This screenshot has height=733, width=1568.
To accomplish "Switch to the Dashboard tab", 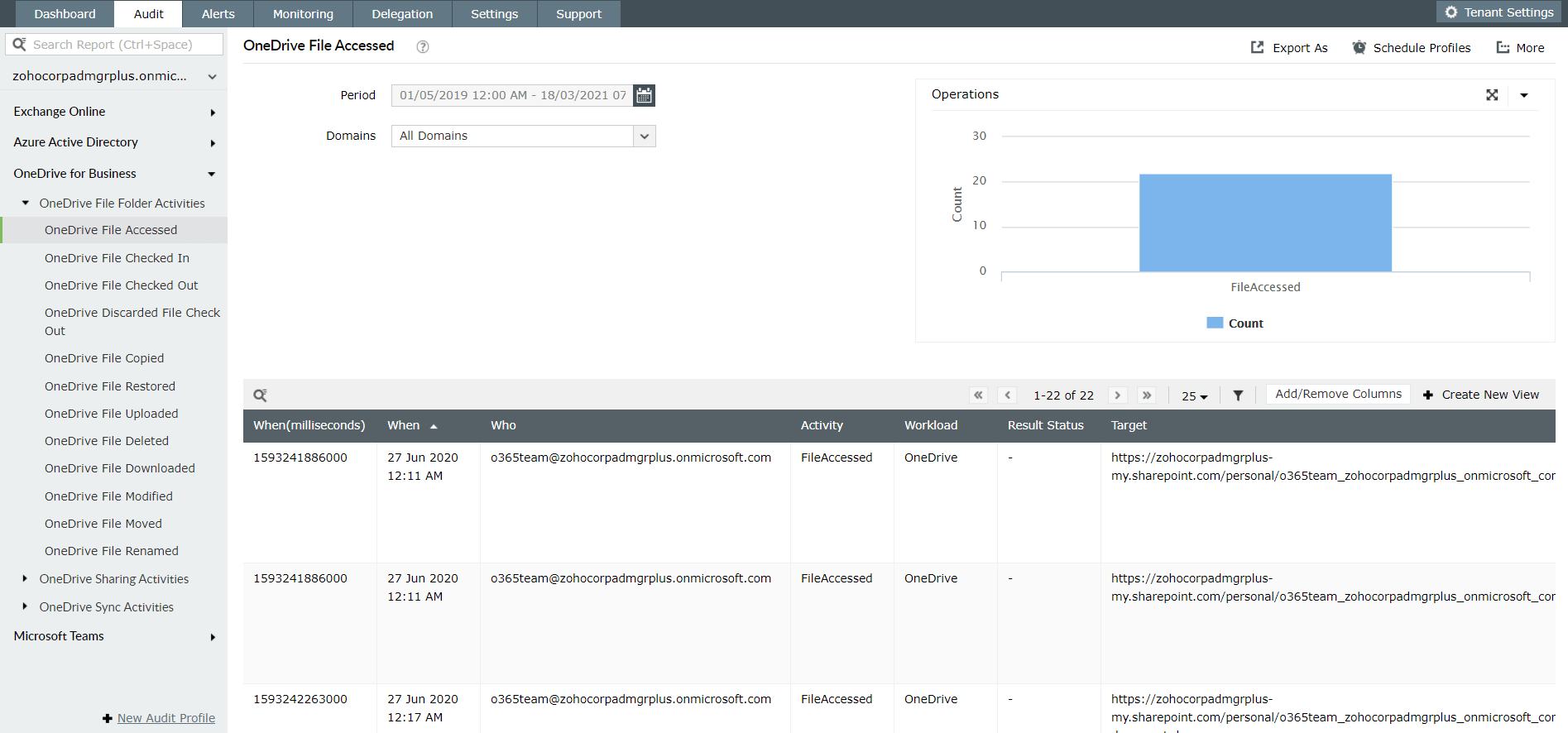I will pos(65,14).
